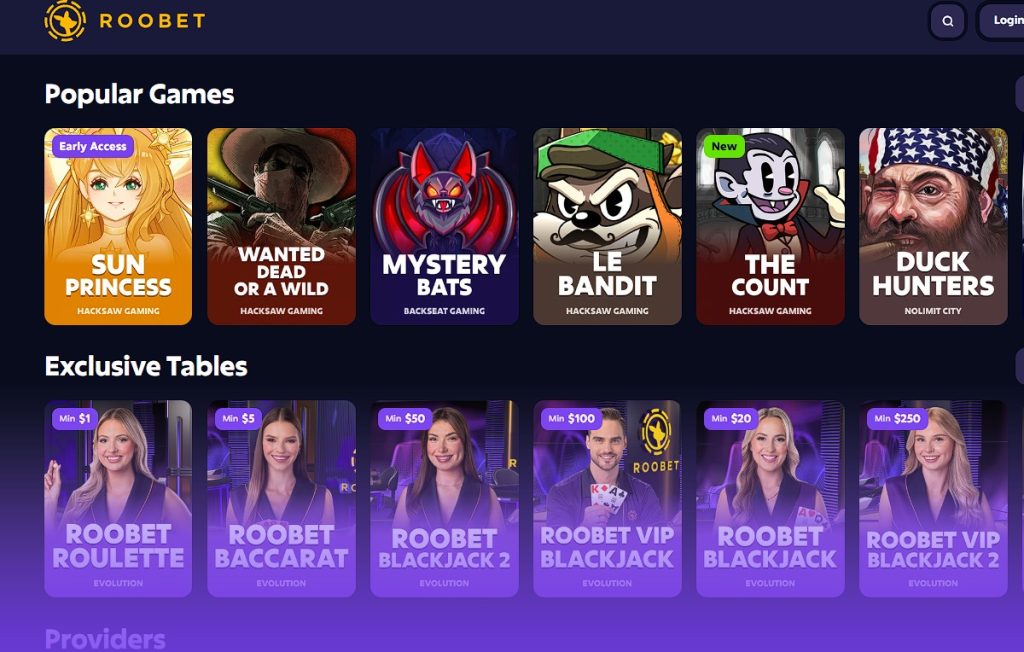The width and height of the screenshot is (1024, 652).
Task: Open The Count game tile
Action: coord(770,226)
